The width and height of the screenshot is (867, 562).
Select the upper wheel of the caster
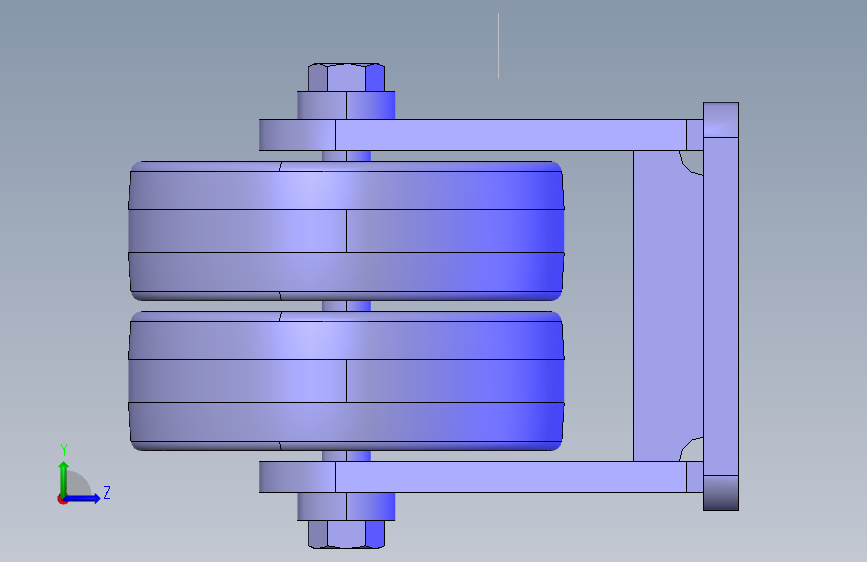tap(346, 231)
